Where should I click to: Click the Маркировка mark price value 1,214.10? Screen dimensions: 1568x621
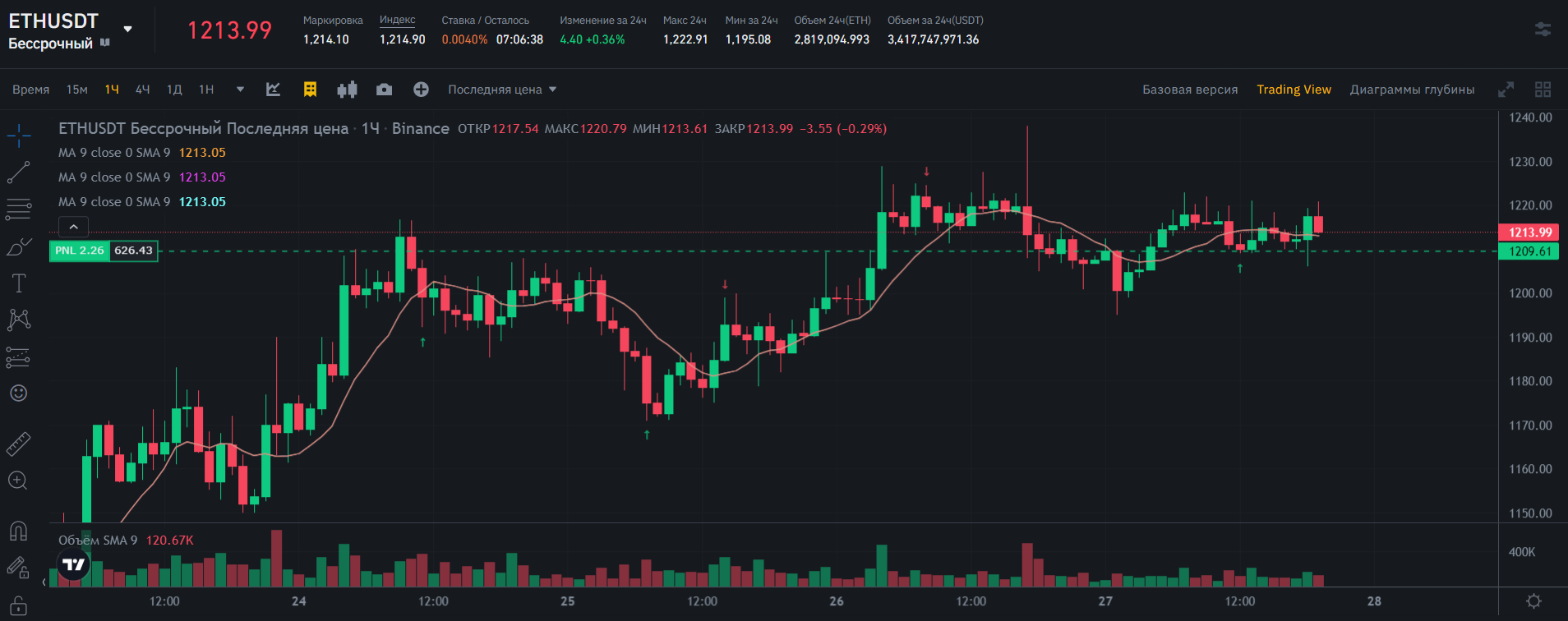[x=326, y=39]
